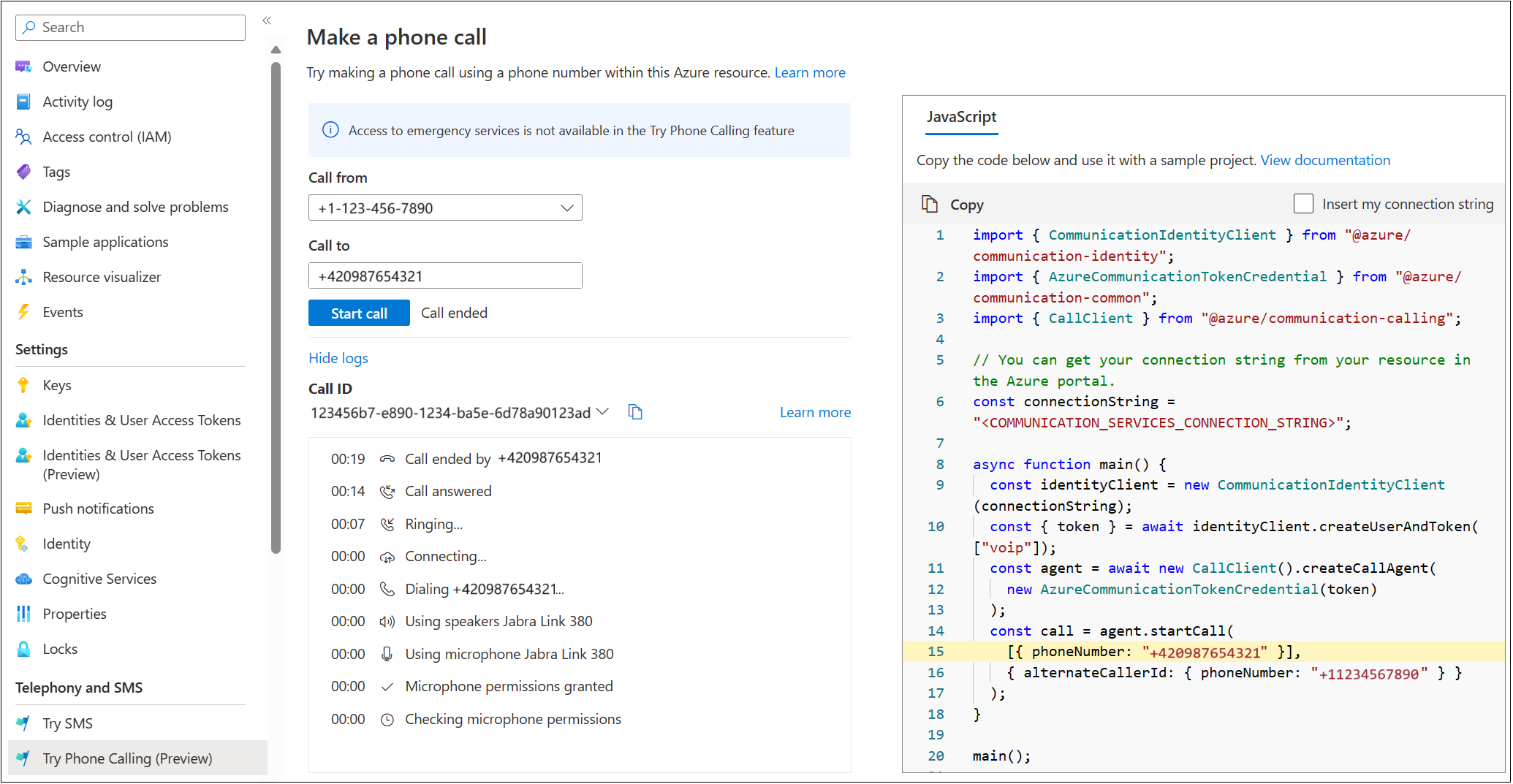Click the Copy button label
The width and height of the screenshot is (1513, 784).
(967, 205)
